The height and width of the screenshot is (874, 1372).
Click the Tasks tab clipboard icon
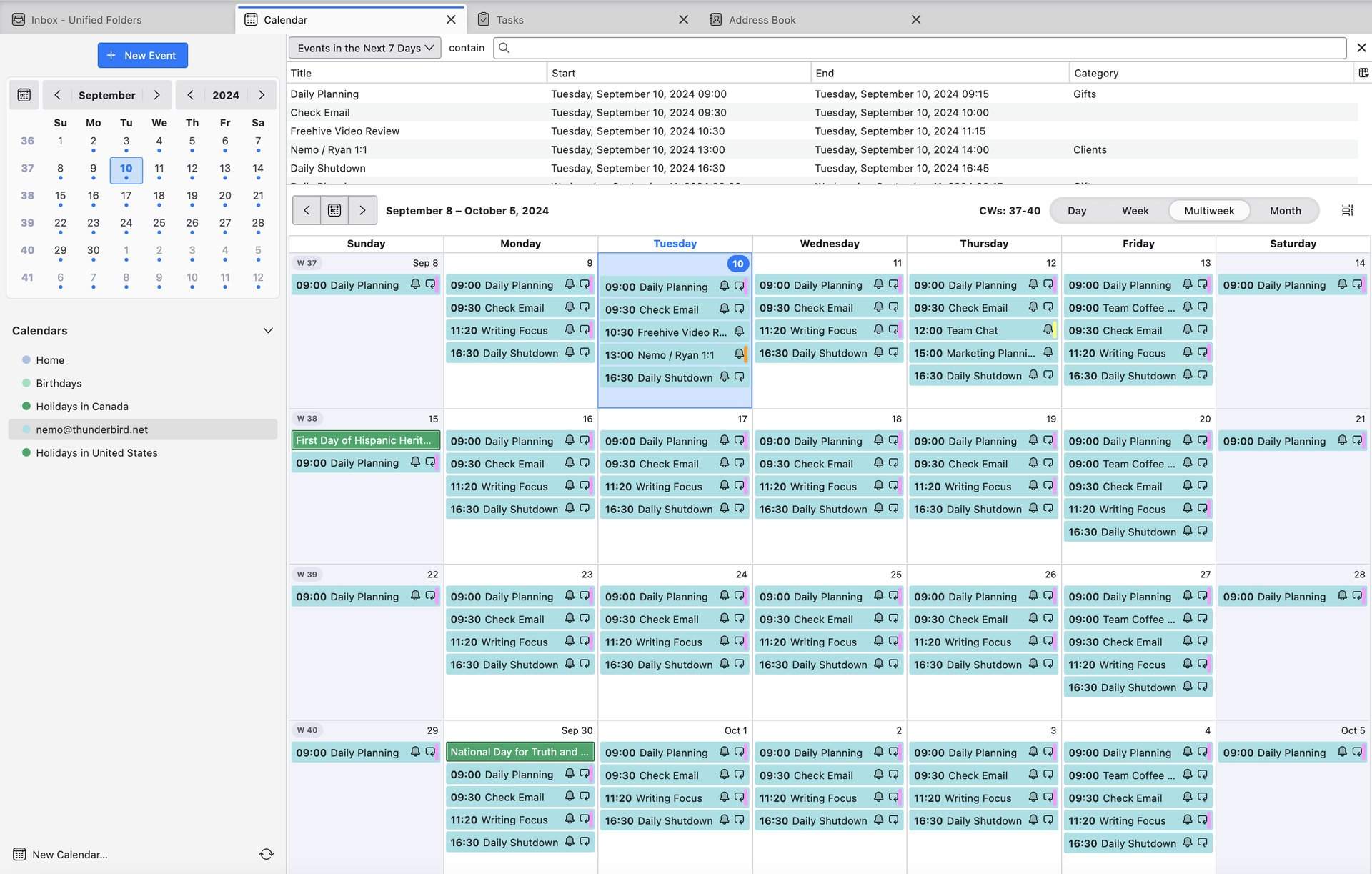click(x=484, y=19)
